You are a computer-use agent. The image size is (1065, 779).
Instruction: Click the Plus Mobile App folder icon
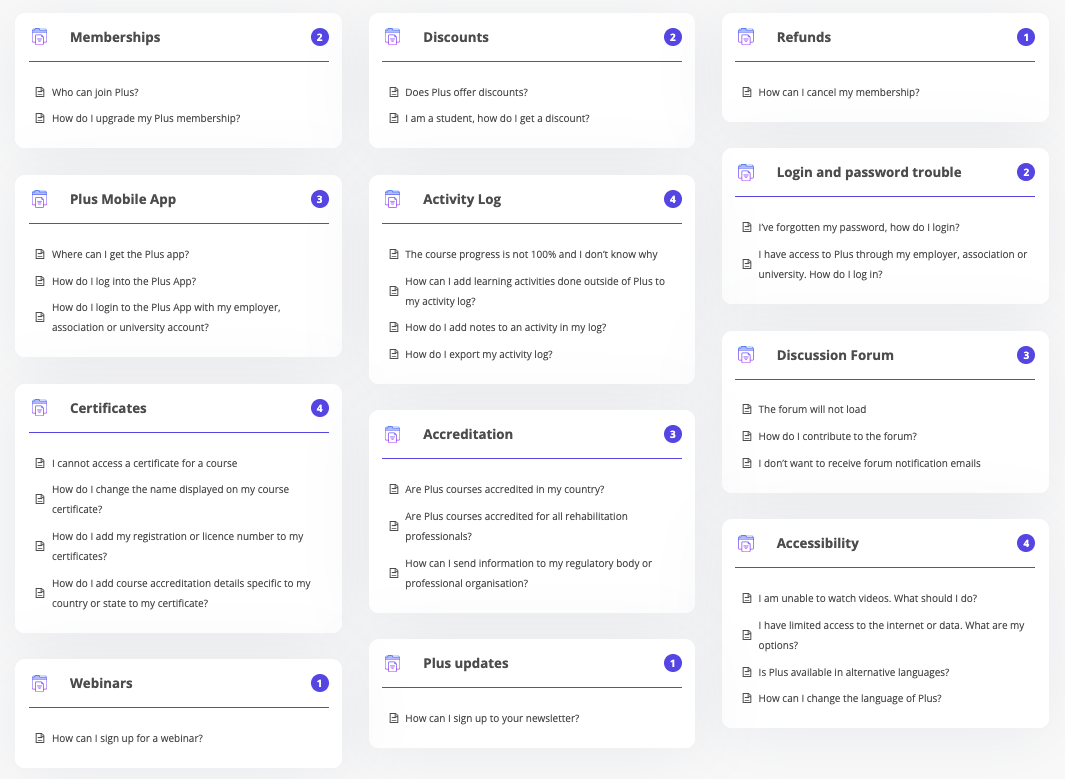pyautogui.click(x=39, y=199)
